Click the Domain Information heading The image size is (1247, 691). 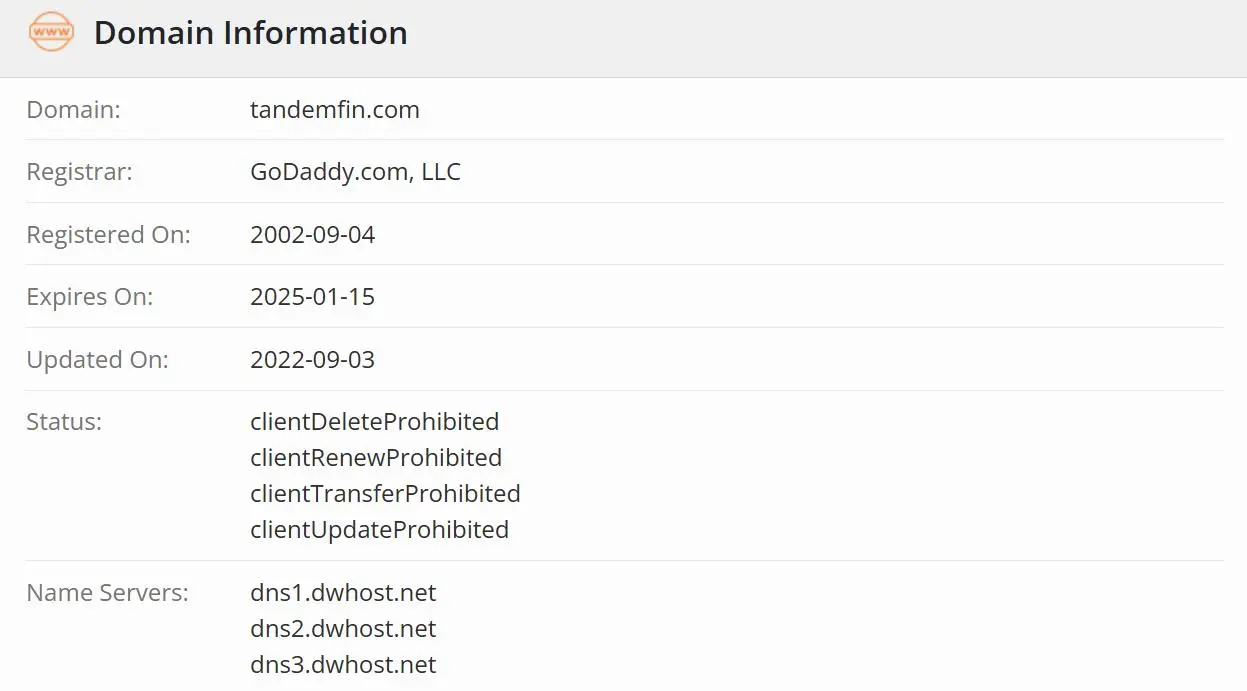click(251, 33)
